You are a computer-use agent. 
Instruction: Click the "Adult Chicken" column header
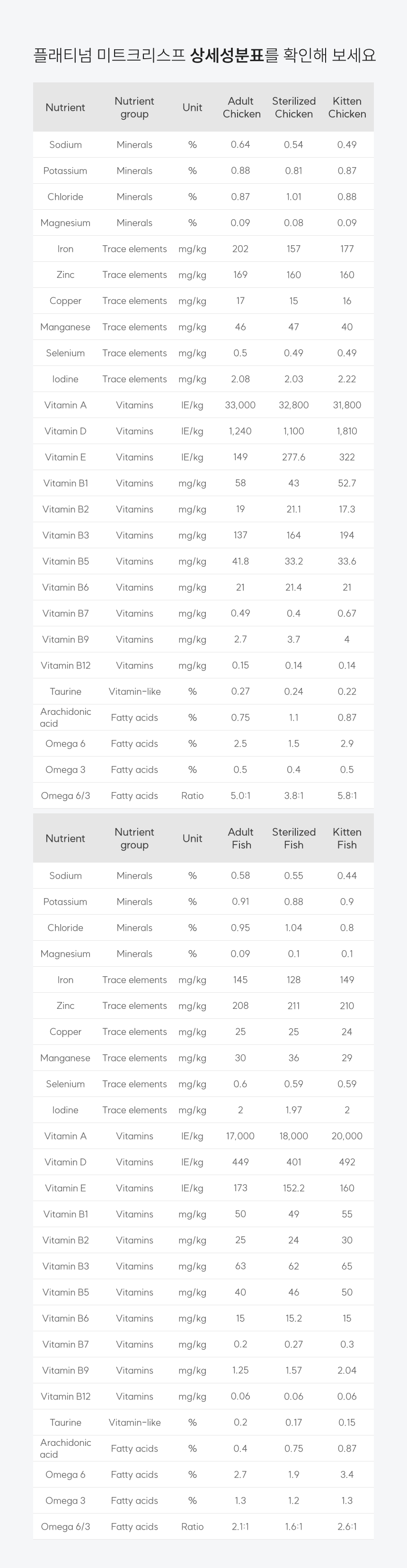tap(241, 108)
